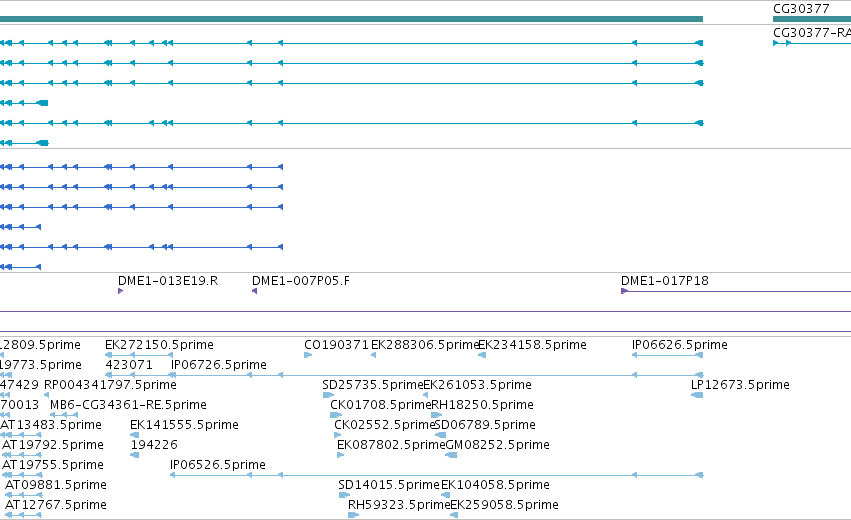
Task: Select the AT12767.5prime label
Action: (56, 505)
